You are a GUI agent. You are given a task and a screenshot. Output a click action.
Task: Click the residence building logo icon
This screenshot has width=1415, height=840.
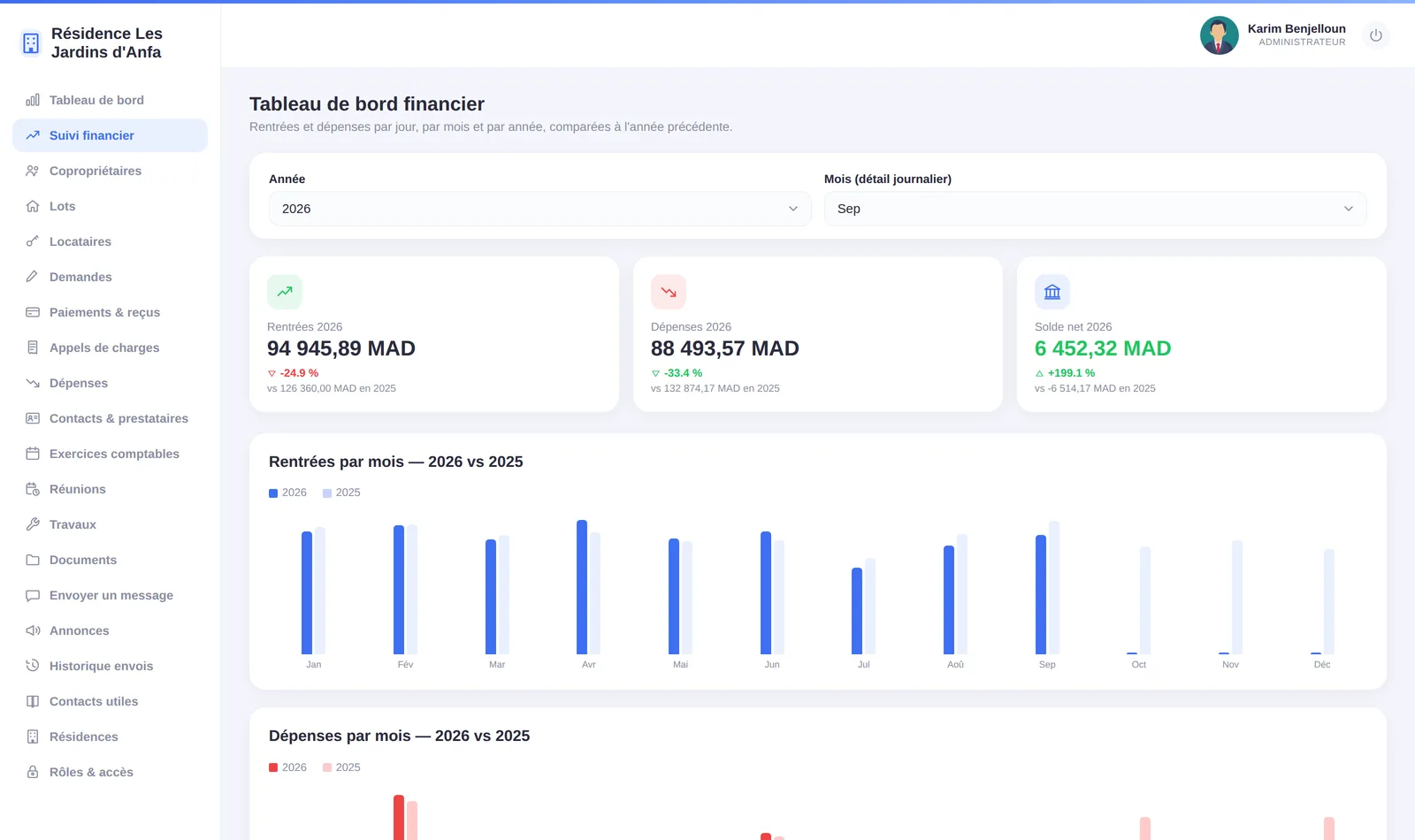point(31,42)
